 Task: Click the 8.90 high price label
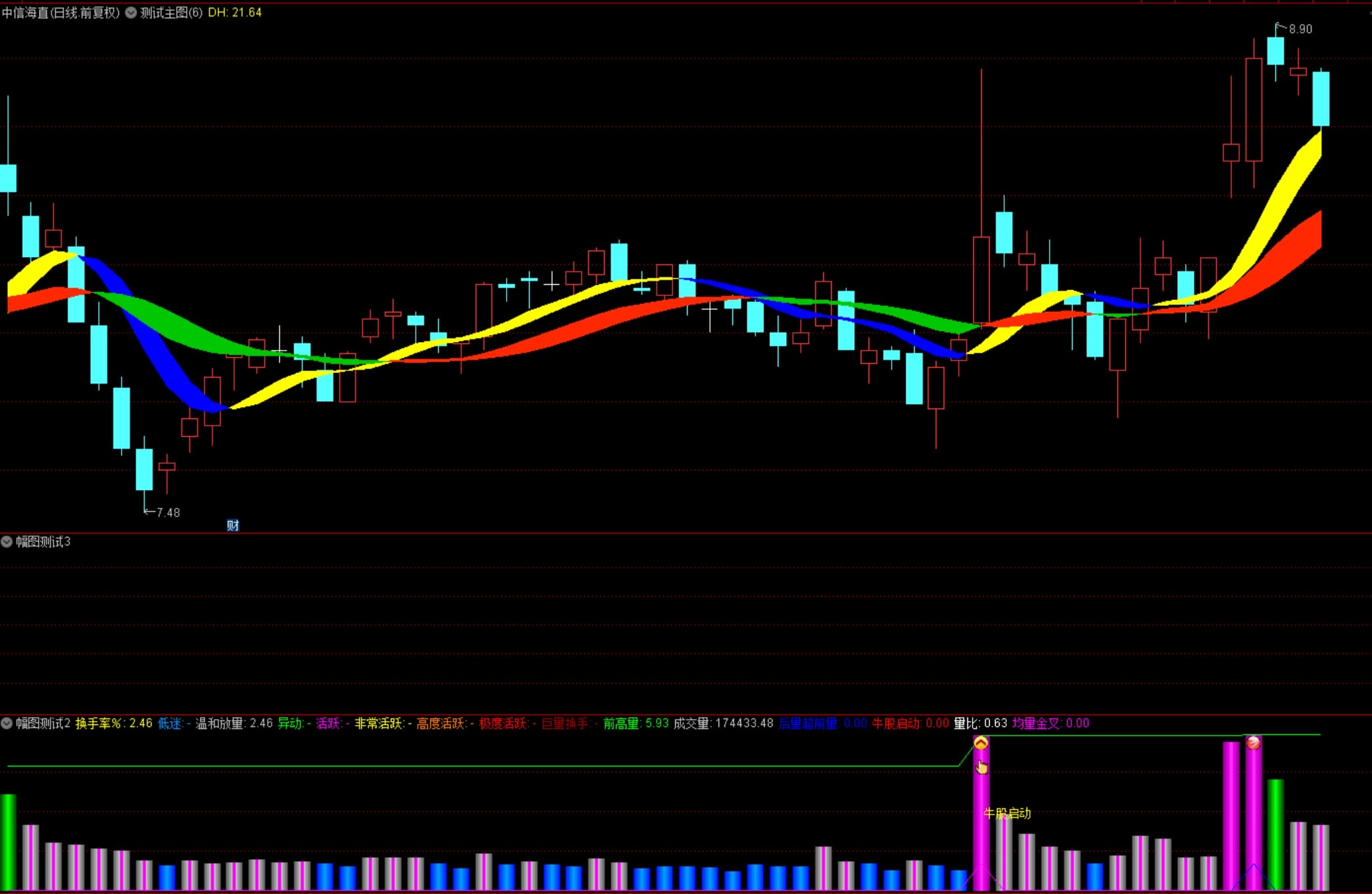point(1300,29)
